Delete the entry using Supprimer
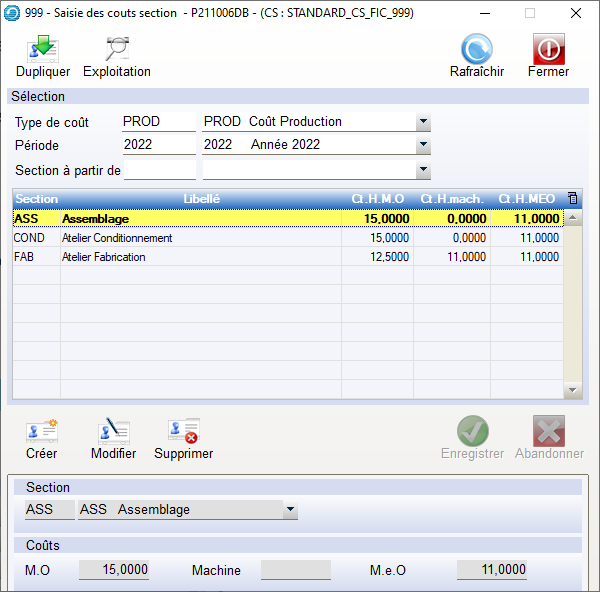This screenshot has width=600, height=592. pyautogui.click(x=183, y=432)
